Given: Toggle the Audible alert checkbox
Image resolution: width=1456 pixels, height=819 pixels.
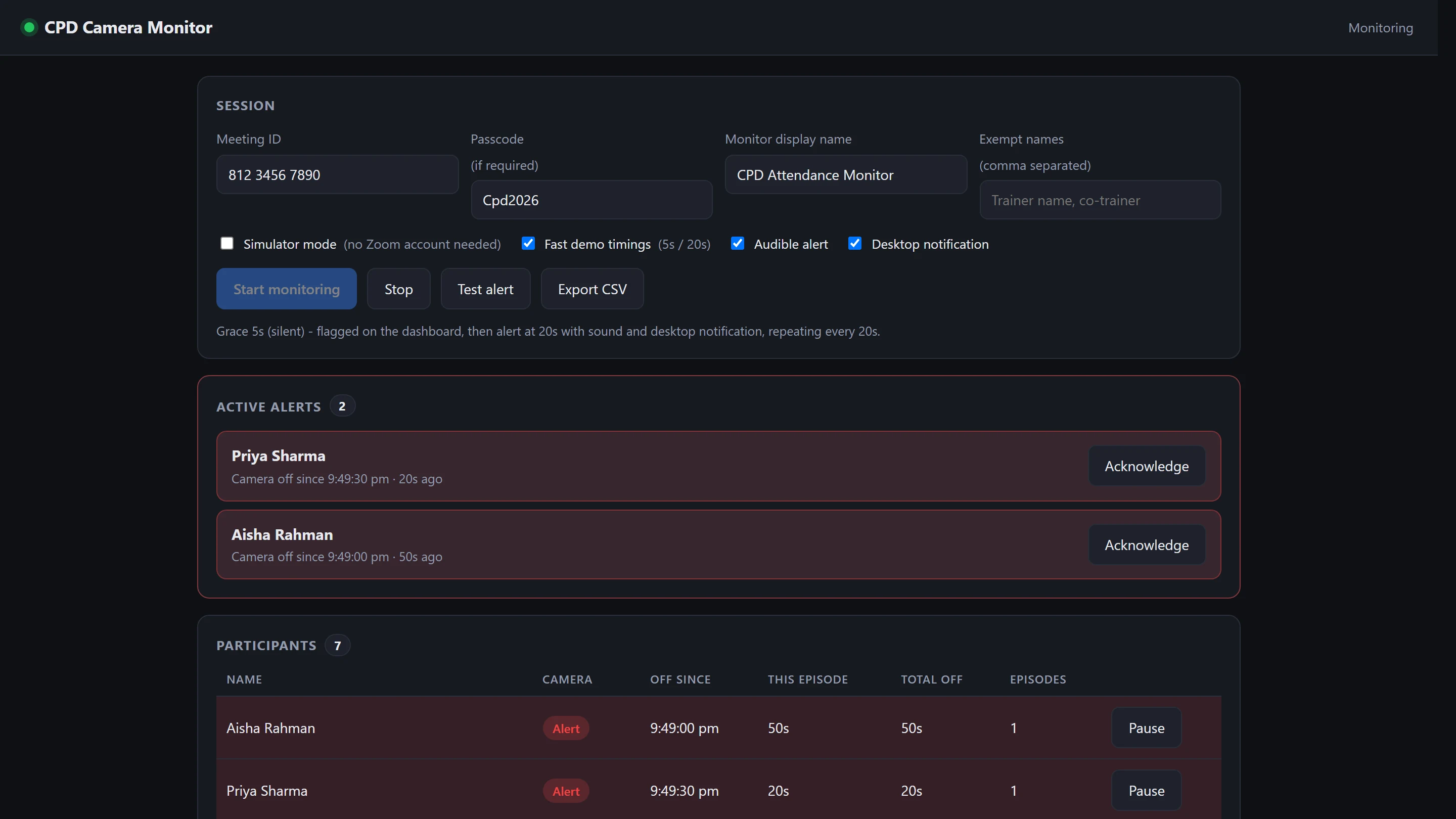Looking at the screenshot, I should [737, 244].
